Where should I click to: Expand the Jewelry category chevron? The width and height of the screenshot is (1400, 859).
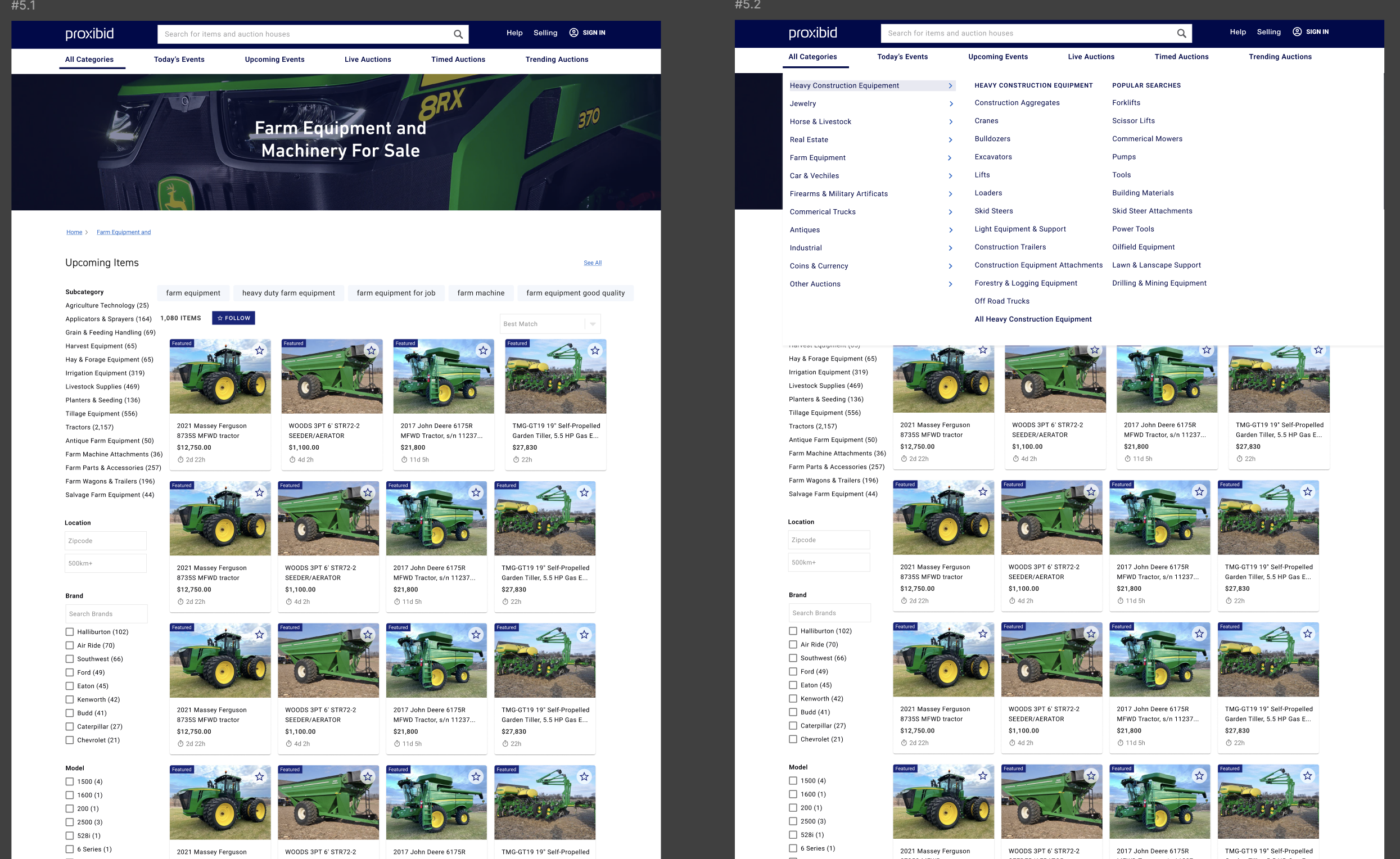[951, 103]
